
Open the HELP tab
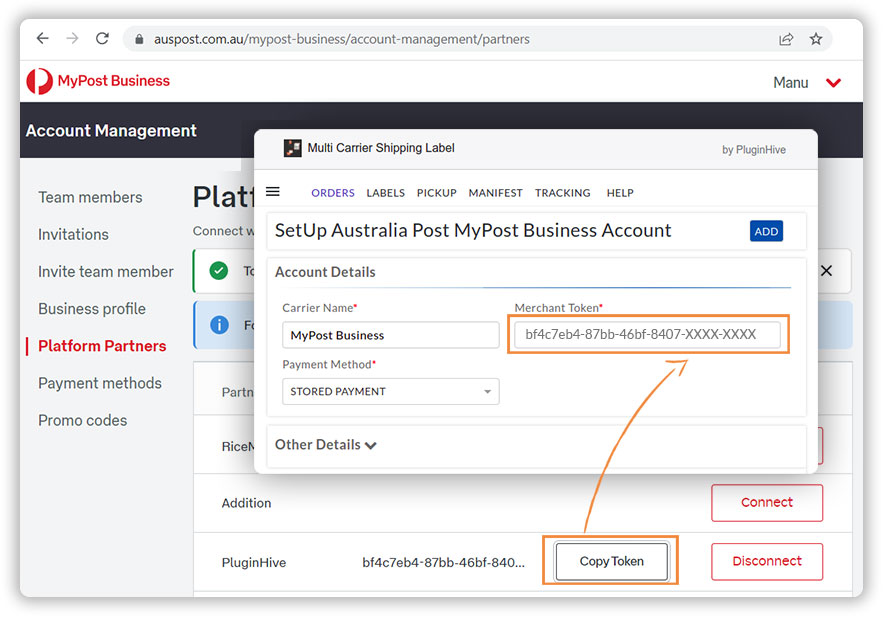tap(620, 193)
